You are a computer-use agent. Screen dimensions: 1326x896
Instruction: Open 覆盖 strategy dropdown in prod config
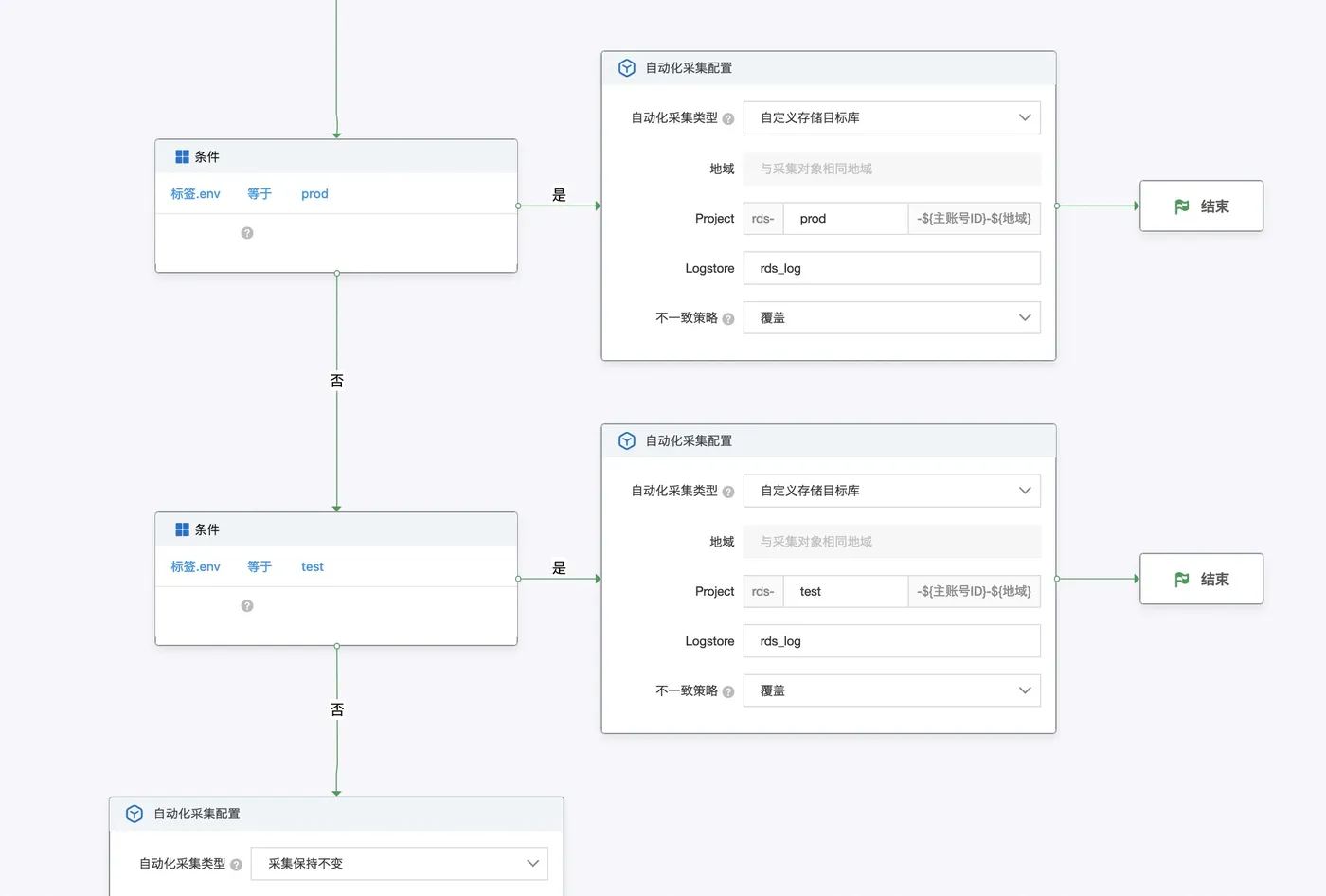pyautogui.click(x=892, y=317)
